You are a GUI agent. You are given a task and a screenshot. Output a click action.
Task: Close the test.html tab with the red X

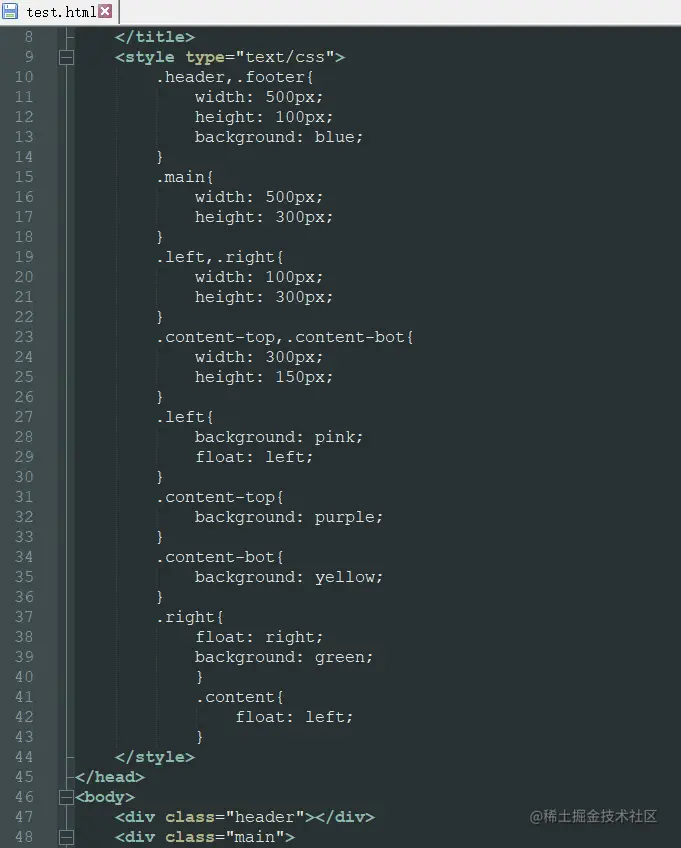(105, 11)
